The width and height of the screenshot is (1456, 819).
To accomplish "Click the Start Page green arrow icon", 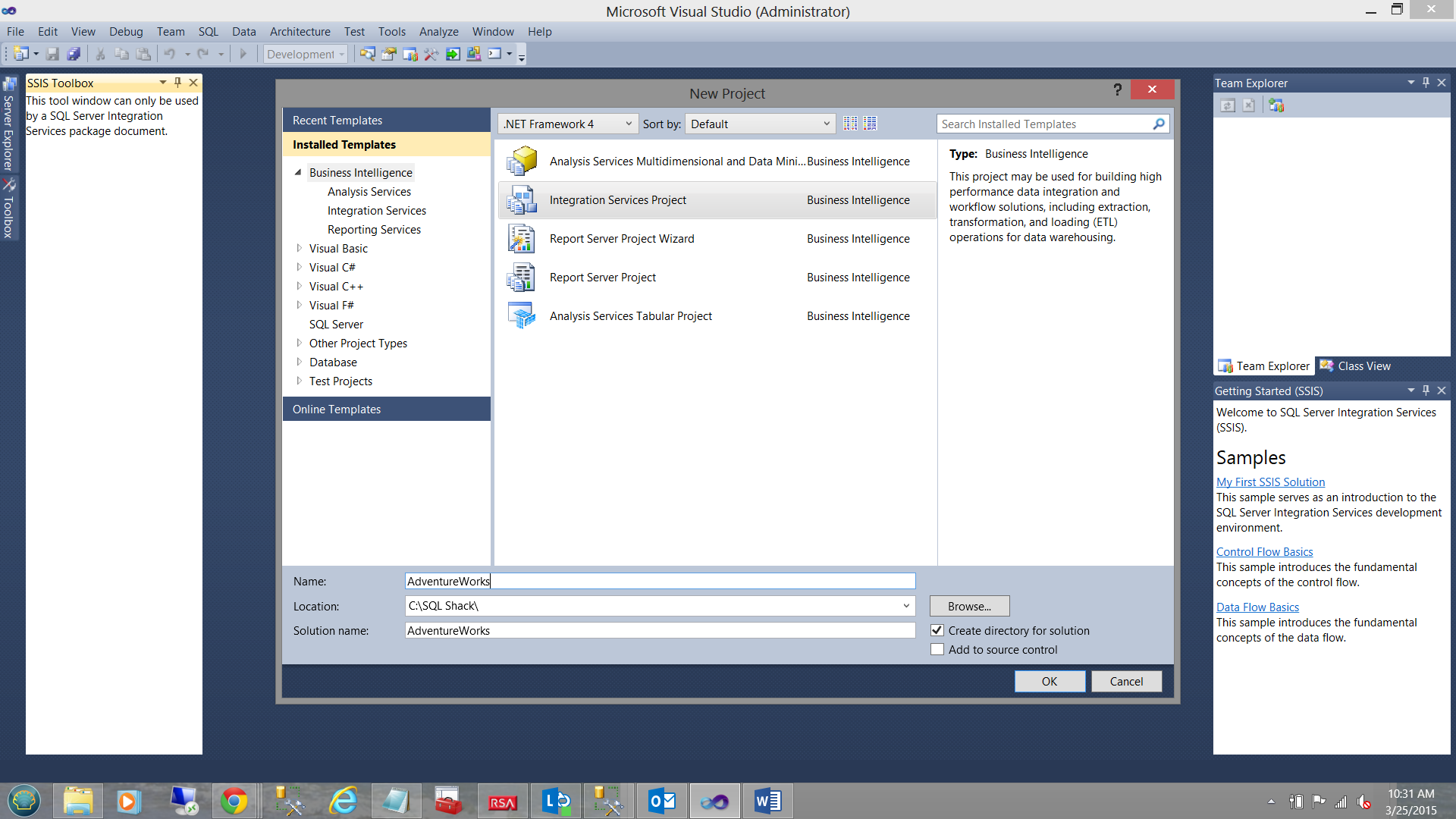I will point(453,54).
